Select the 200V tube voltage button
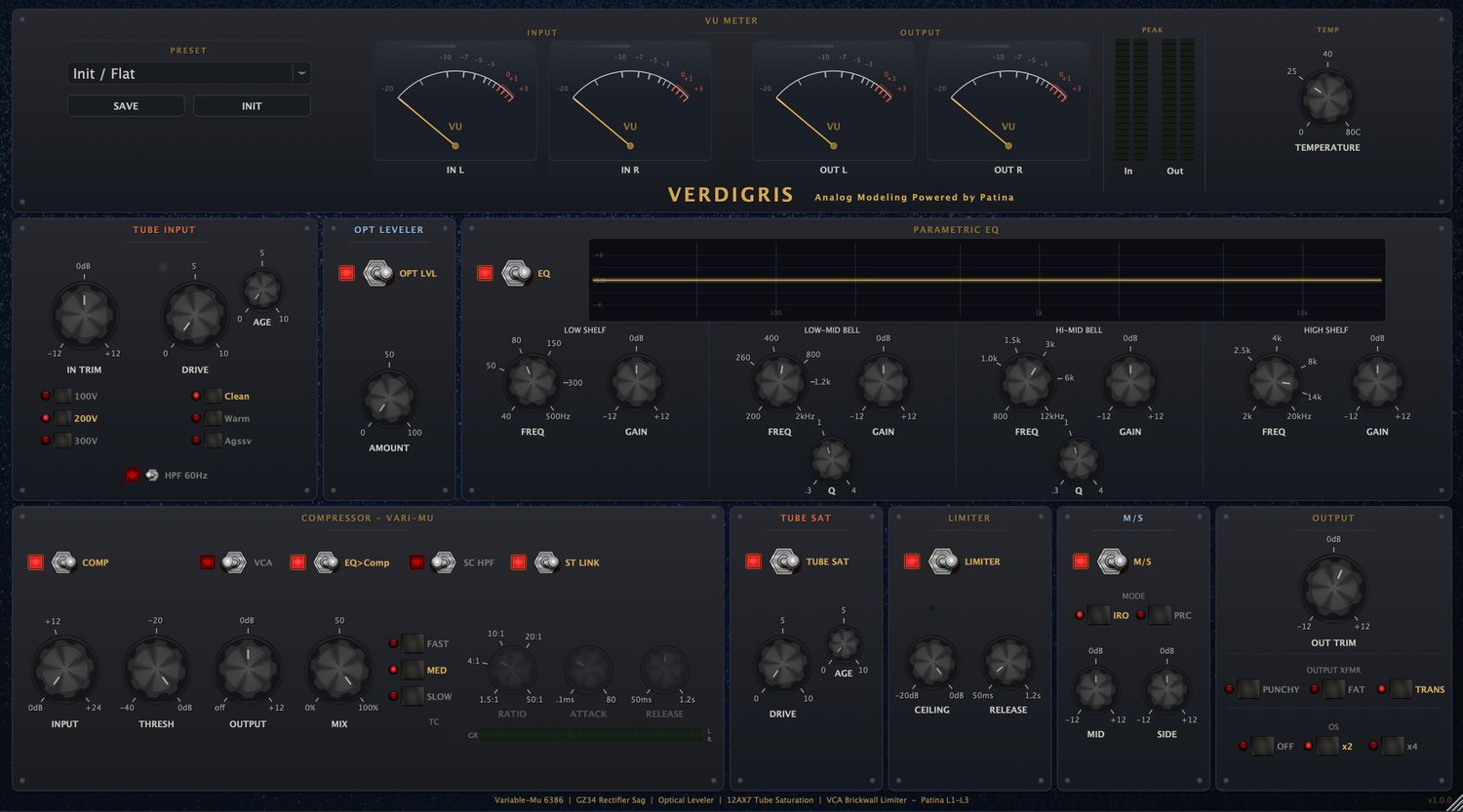Viewport: 1463px width, 812px height. (62, 418)
